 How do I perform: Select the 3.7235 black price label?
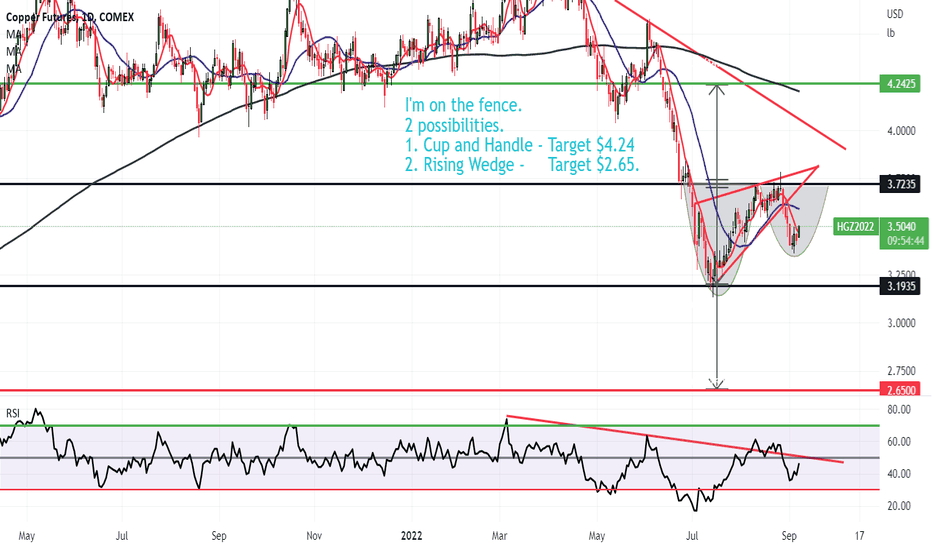click(x=900, y=184)
